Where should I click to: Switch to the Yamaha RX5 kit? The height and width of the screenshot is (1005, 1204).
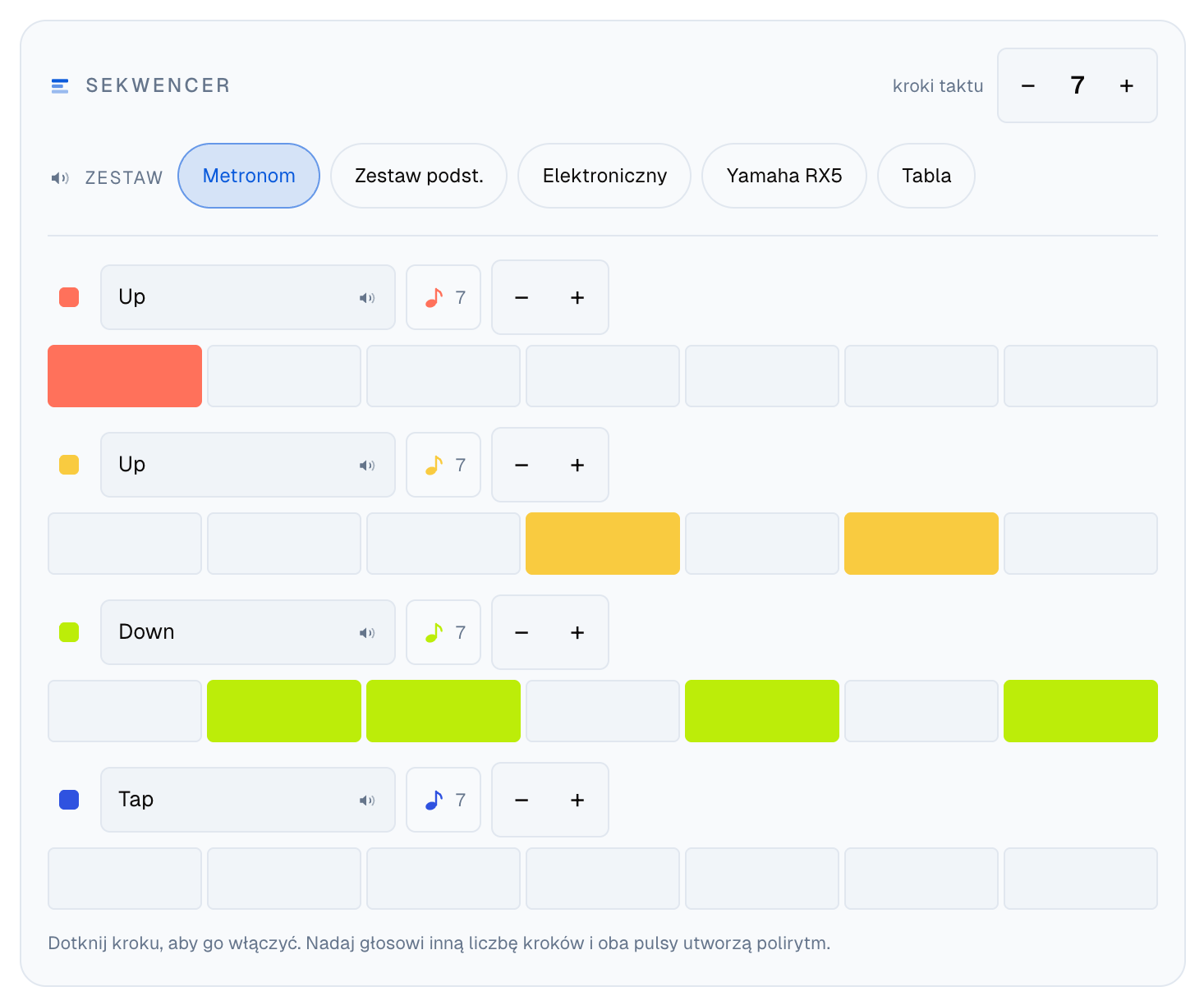point(784,176)
